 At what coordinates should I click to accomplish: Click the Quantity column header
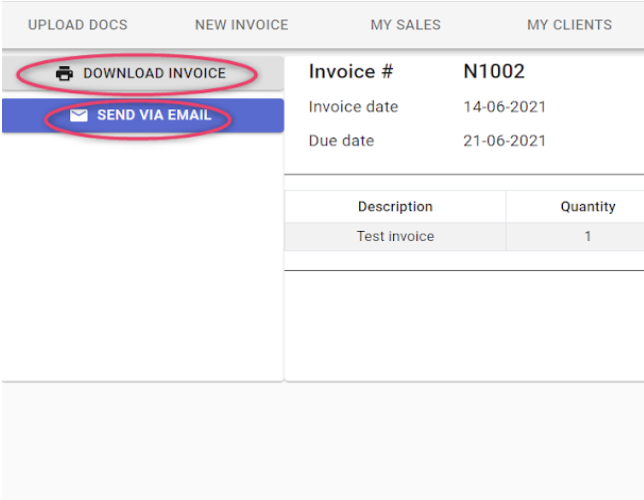coord(588,206)
